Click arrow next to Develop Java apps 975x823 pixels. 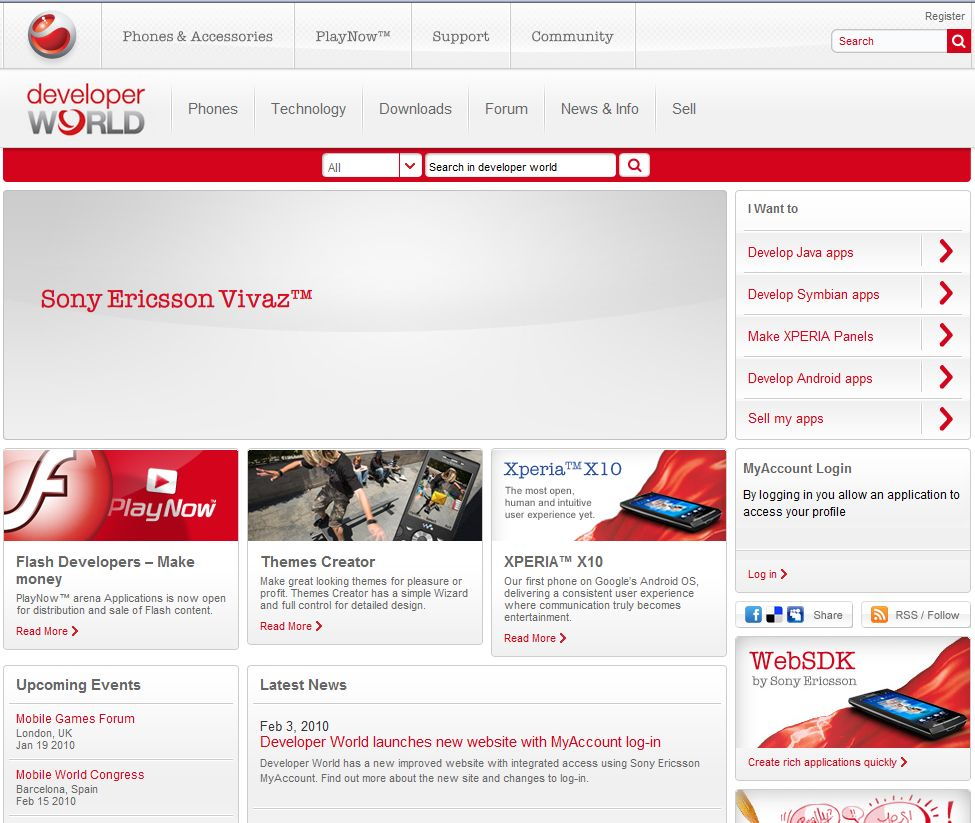pos(945,252)
